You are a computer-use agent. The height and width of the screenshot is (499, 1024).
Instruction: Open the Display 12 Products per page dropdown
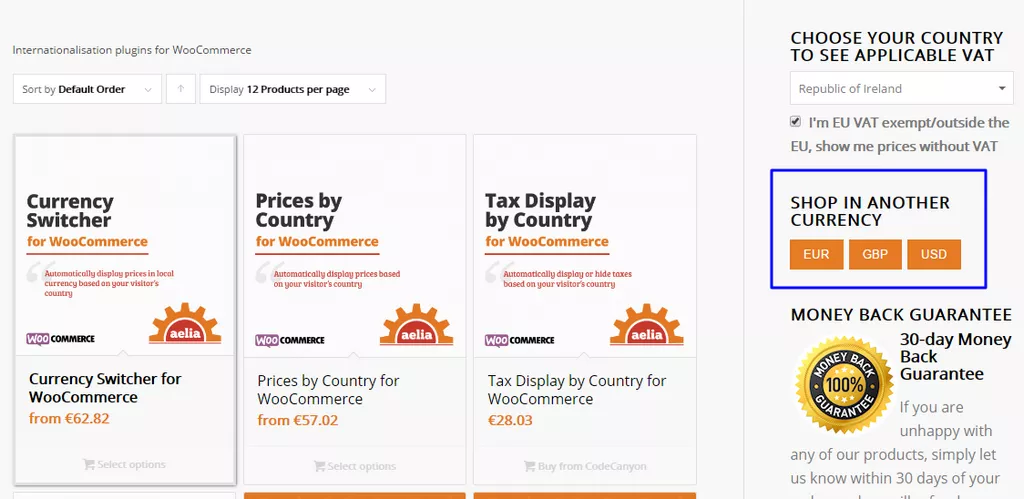click(293, 89)
